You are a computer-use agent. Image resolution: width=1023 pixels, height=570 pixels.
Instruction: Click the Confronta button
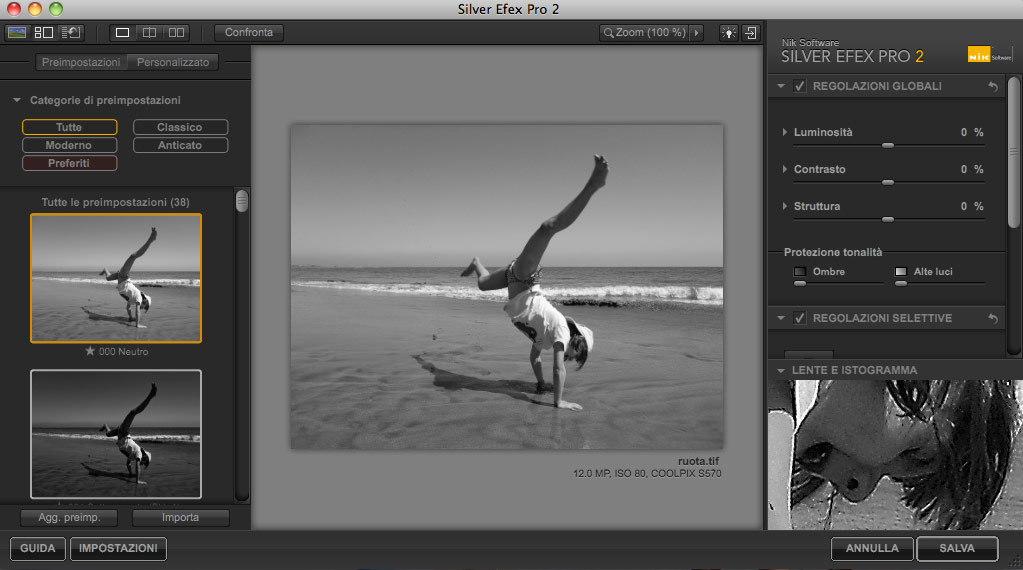(249, 33)
